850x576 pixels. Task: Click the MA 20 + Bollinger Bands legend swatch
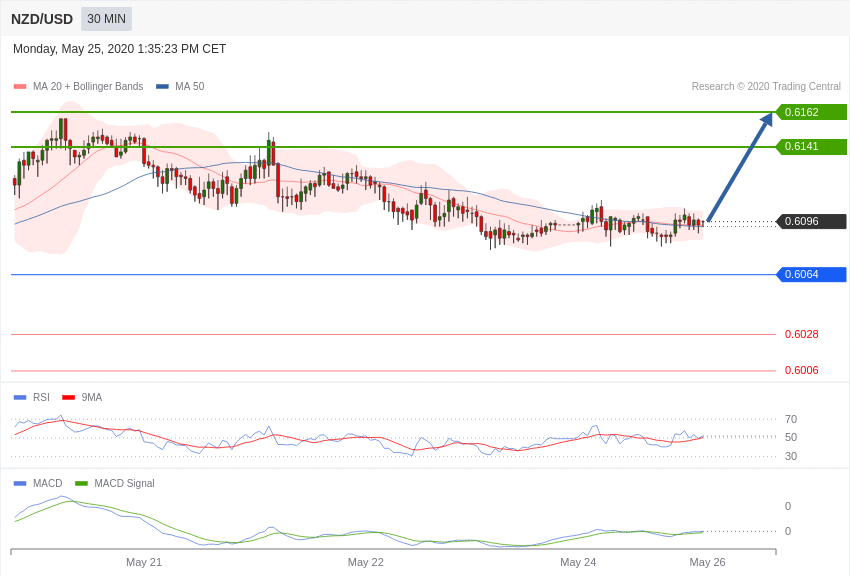[20, 87]
